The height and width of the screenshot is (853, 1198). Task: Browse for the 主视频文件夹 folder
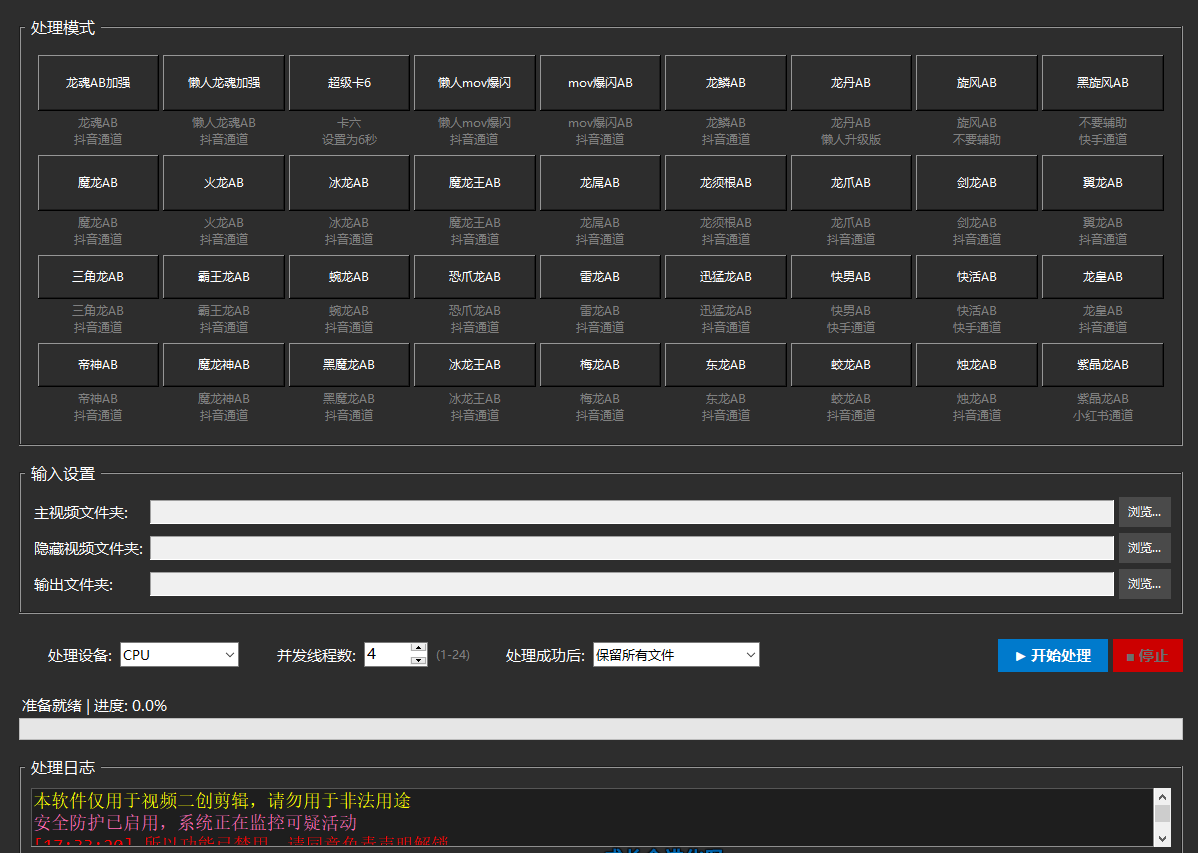(x=1144, y=512)
